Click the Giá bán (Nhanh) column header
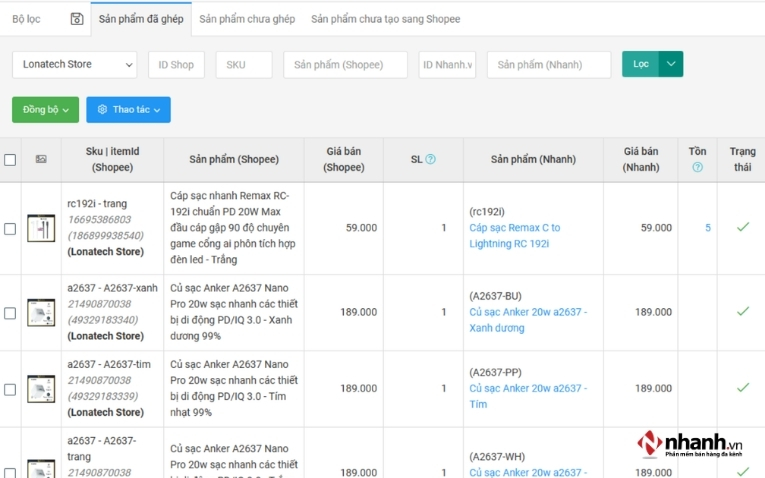Image resolution: width=765 pixels, height=478 pixels. [x=641, y=159]
